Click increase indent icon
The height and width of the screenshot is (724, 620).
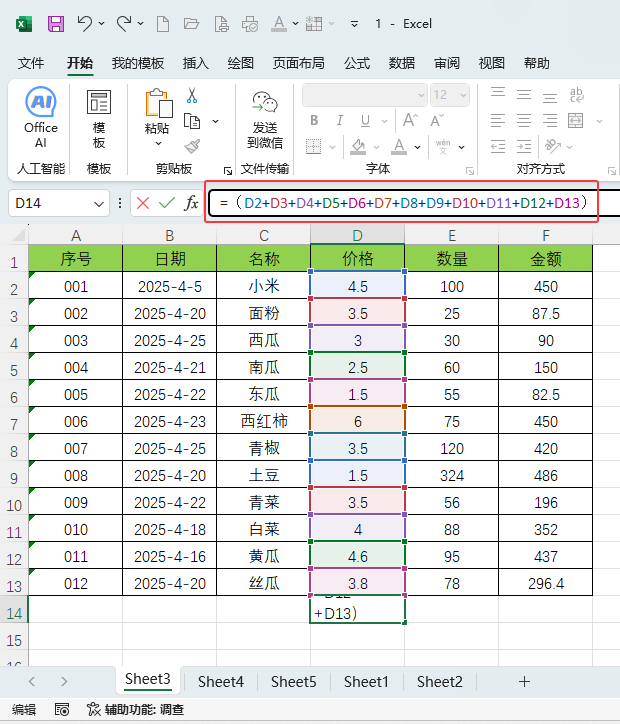524,147
